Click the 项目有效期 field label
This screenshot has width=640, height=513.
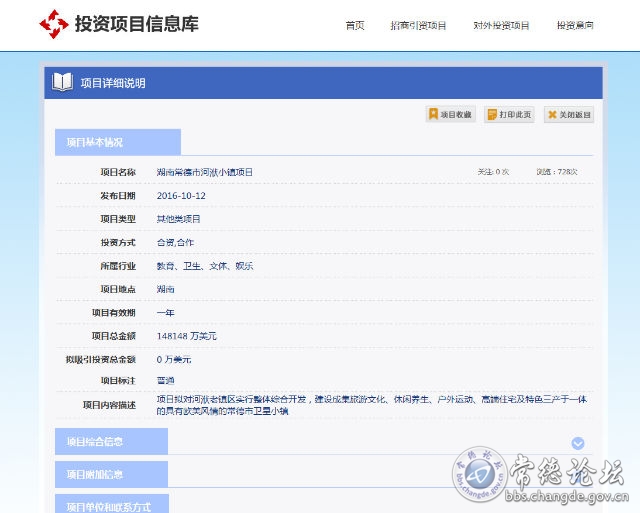pos(113,313)
